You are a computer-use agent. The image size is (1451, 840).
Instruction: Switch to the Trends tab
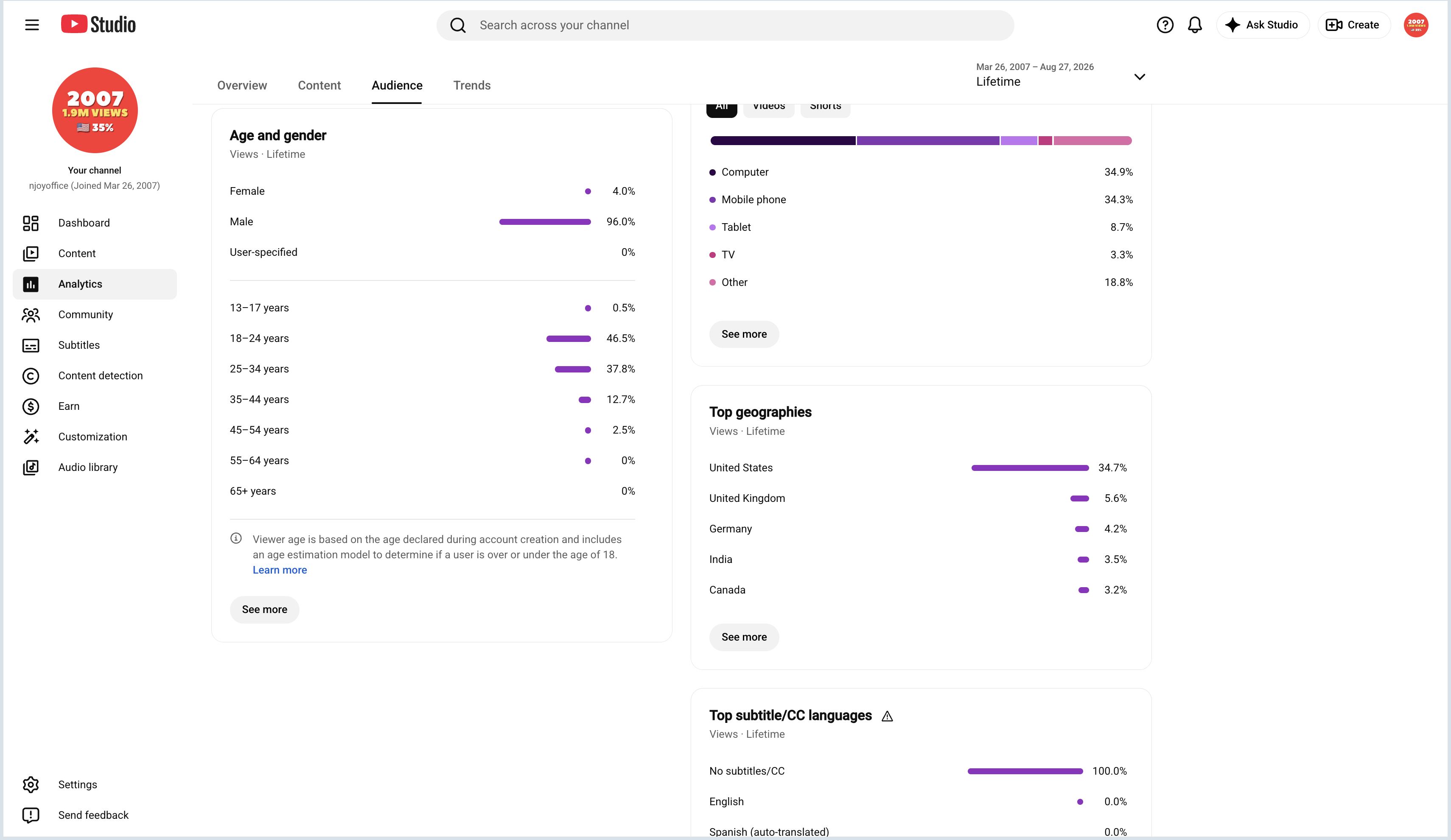[472, 85]
